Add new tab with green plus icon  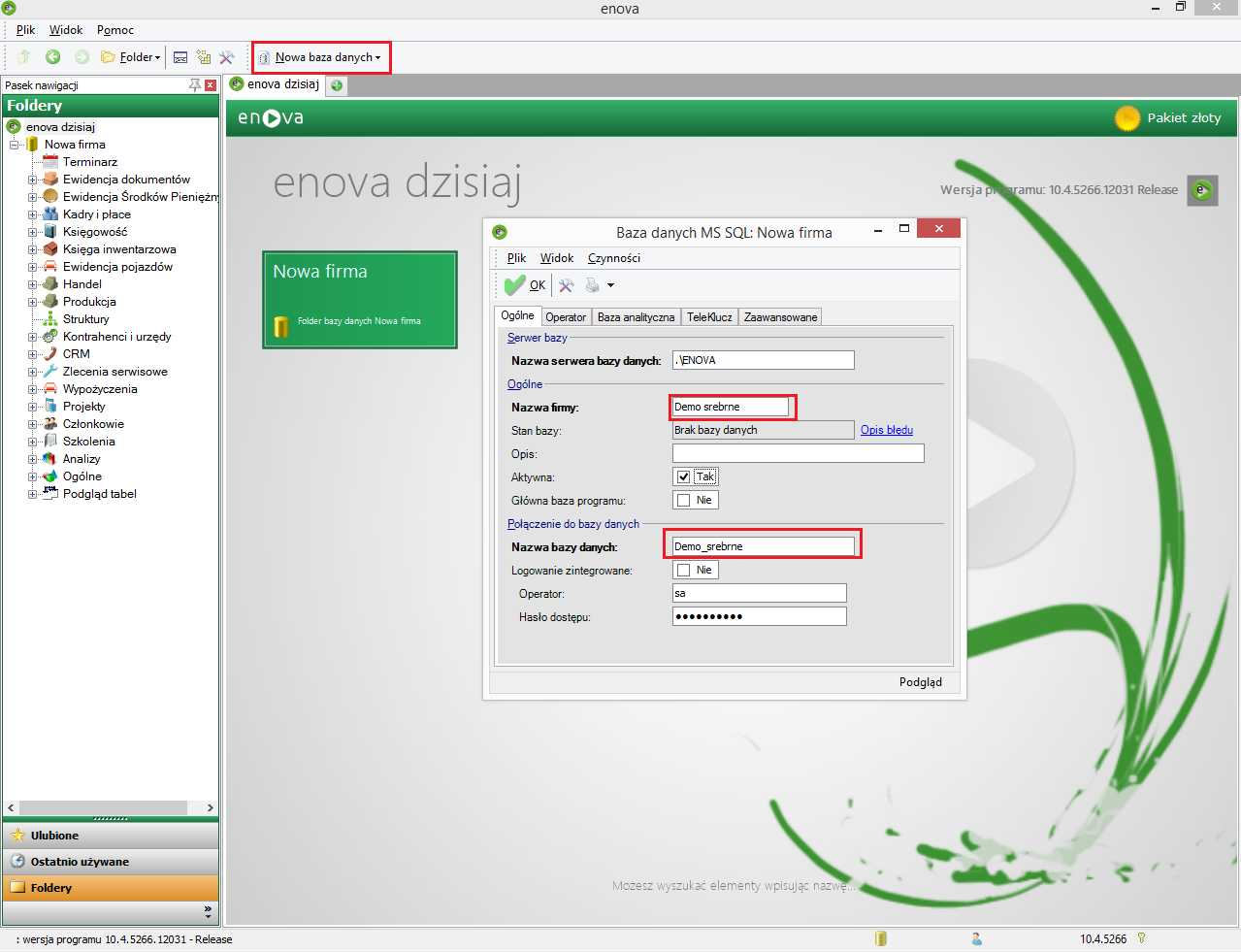click(x=337, y=85)
